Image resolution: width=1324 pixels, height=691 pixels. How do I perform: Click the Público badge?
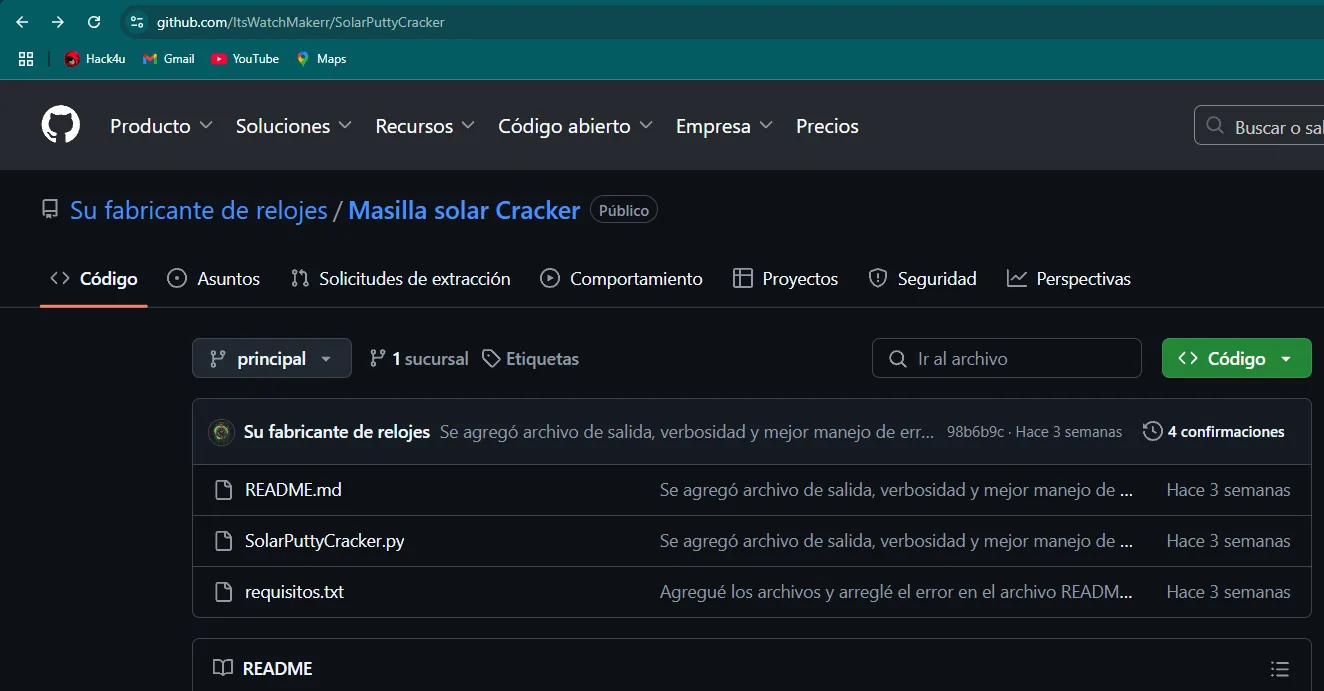[x=624, y=210]
